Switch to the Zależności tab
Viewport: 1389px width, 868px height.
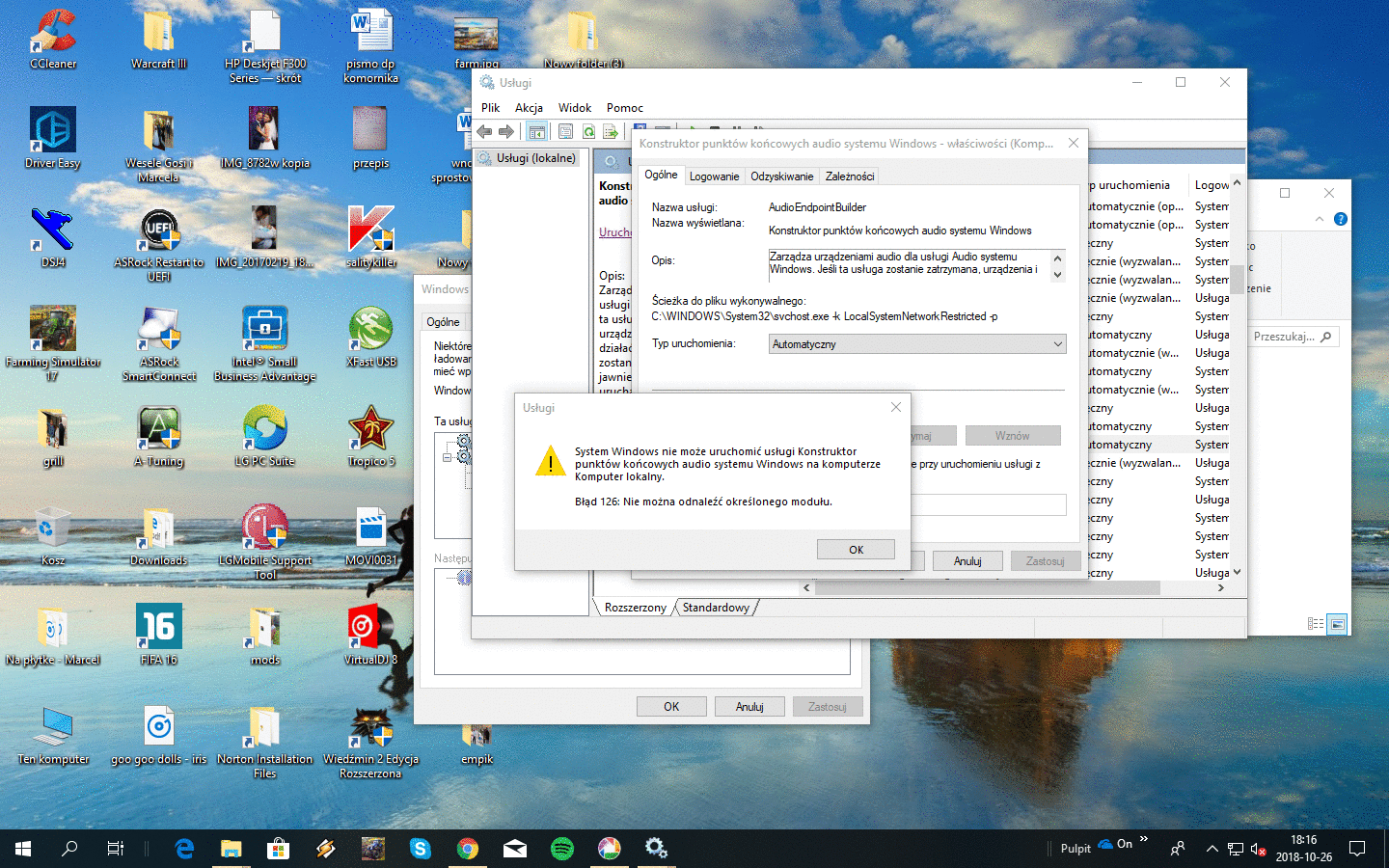[850, 176]
